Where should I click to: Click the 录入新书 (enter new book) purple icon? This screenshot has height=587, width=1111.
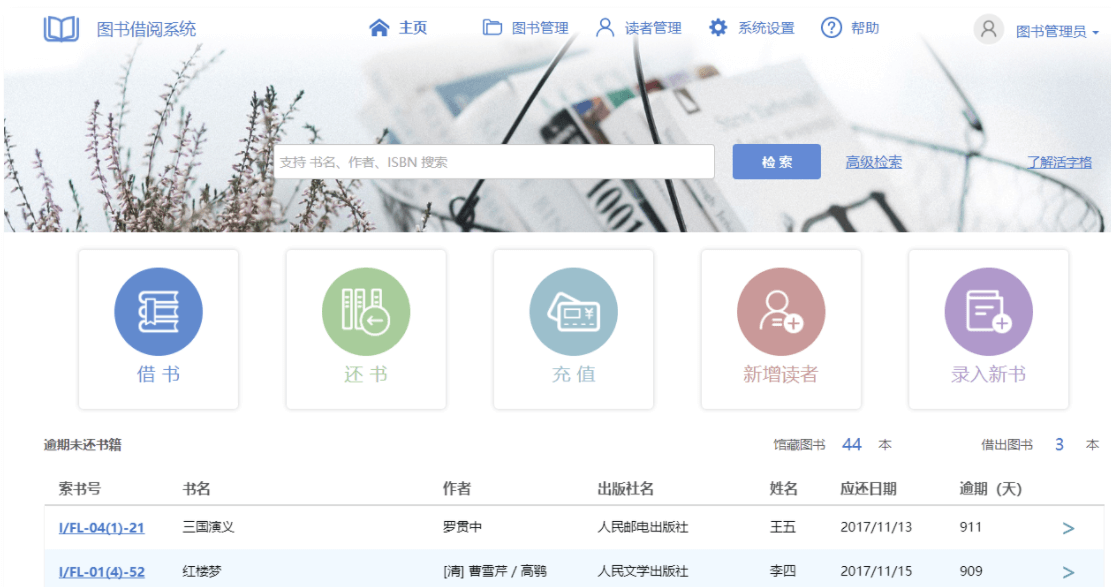[988, 312]
